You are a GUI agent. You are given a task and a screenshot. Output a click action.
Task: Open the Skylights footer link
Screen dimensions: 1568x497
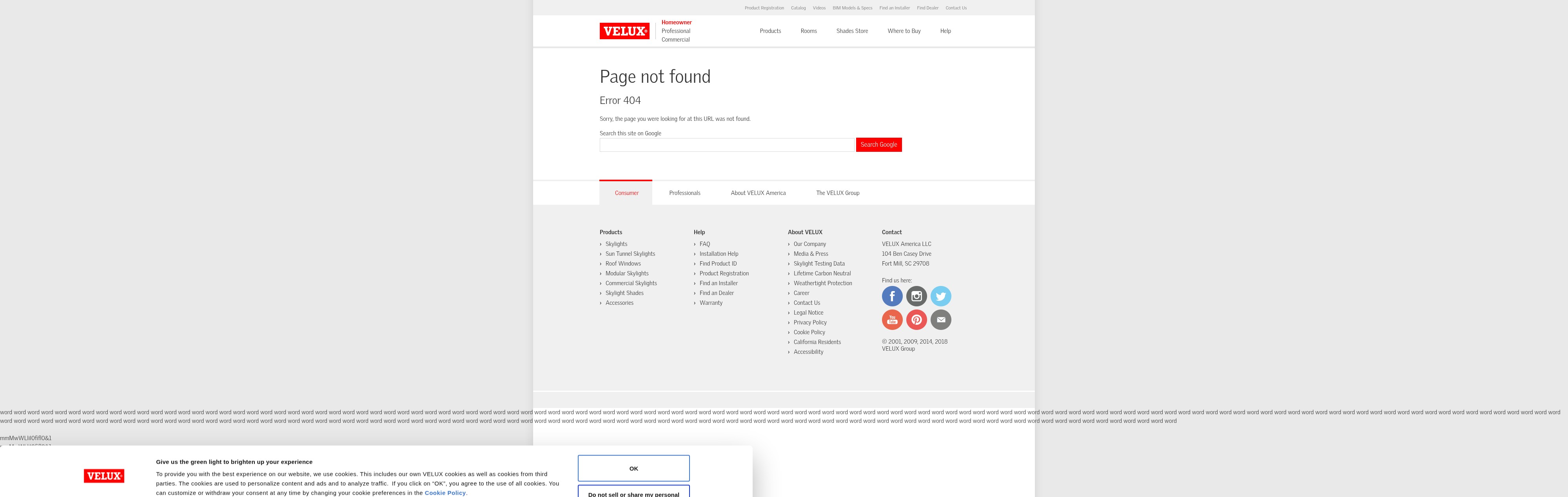(616, 244)
